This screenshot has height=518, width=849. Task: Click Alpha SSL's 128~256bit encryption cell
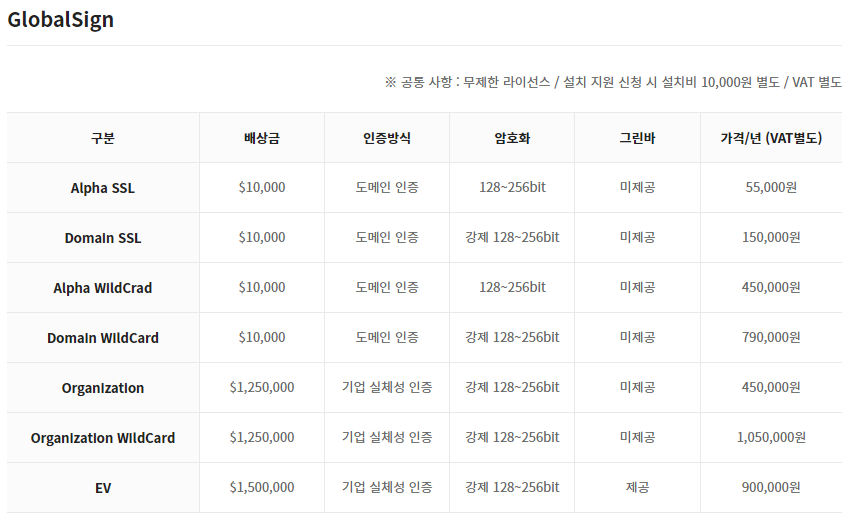pos(512,187)
